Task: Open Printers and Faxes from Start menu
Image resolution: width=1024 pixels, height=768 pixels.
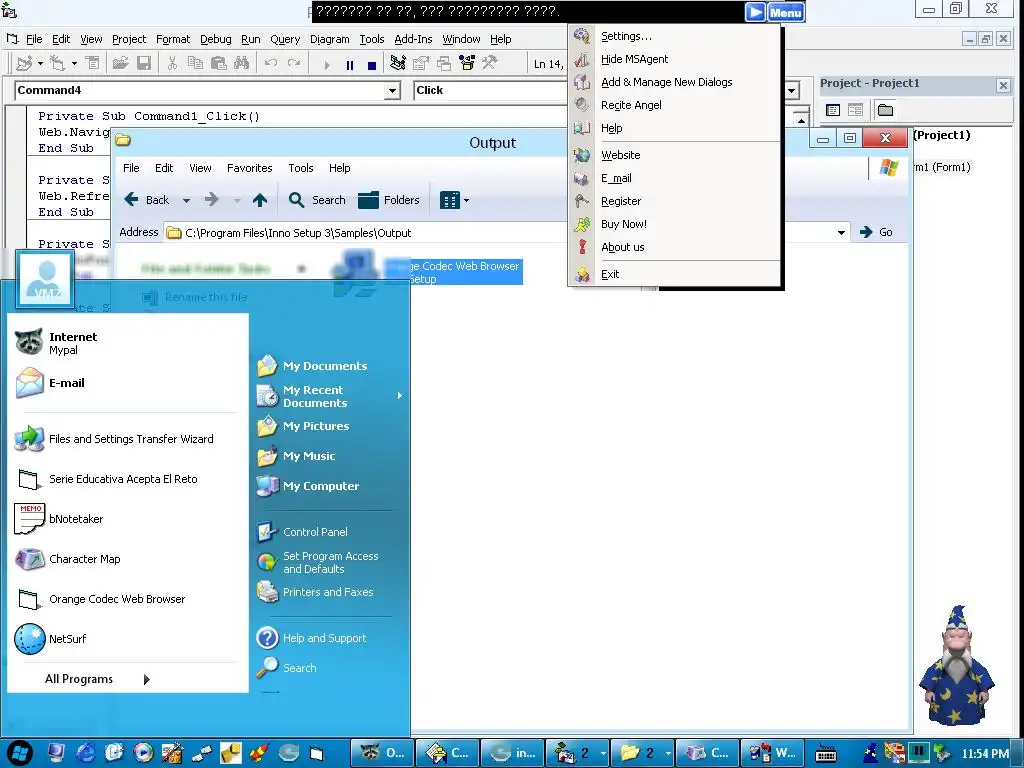Action: tap(330, 592)
